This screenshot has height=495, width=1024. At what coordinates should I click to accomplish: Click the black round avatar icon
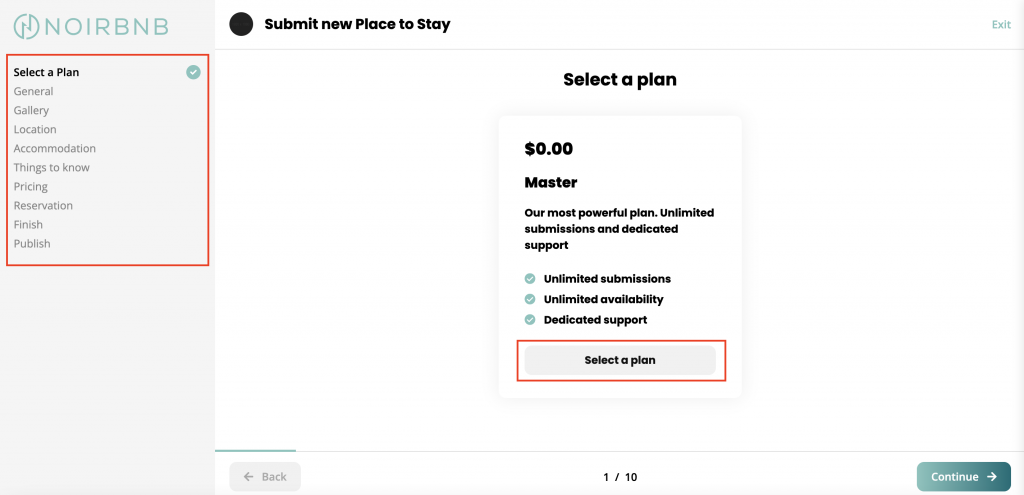pos(241,25)
